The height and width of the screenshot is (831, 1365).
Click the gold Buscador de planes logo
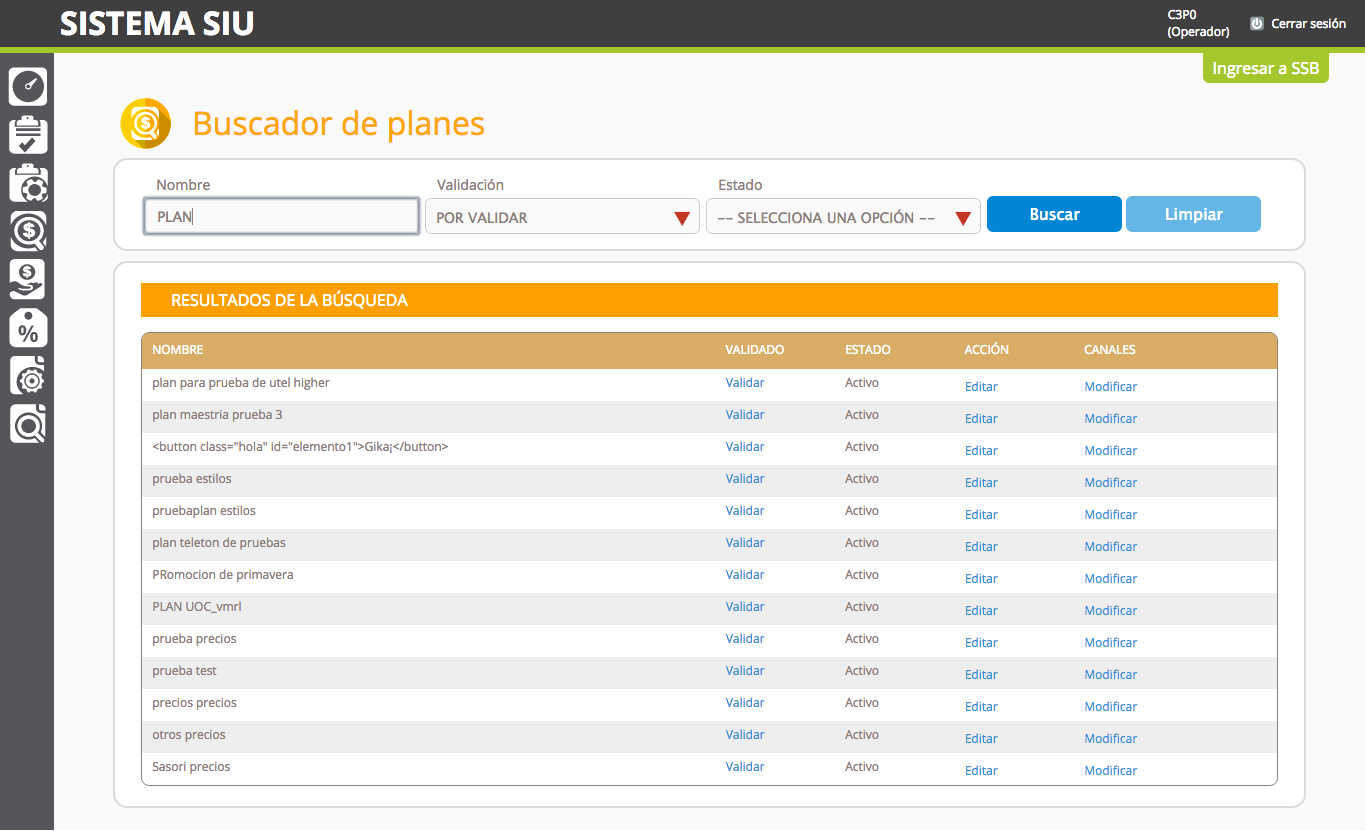(146, 123)
